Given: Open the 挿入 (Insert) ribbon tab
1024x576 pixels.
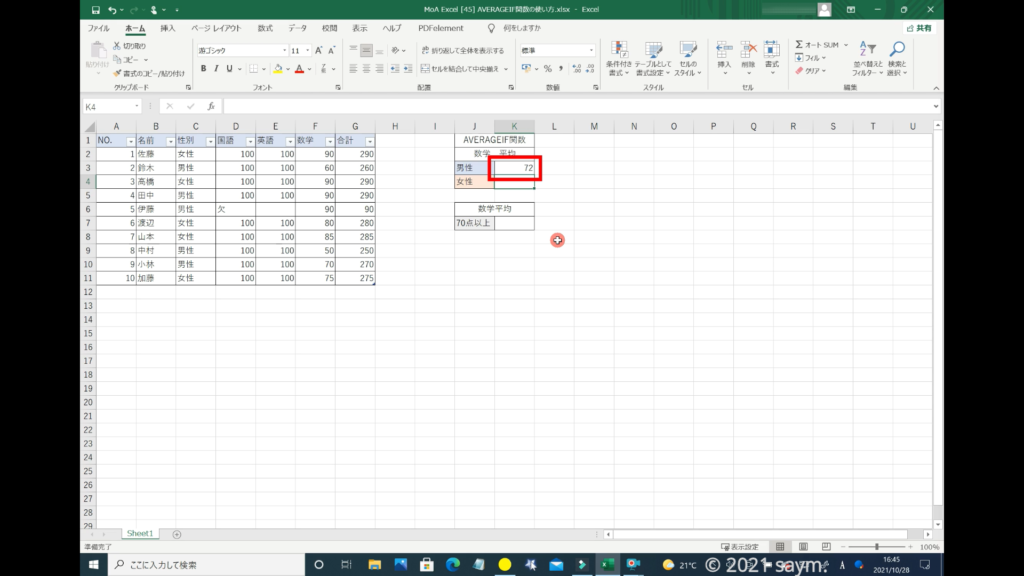Looking at the screenshot, I should tap(168, 28).
